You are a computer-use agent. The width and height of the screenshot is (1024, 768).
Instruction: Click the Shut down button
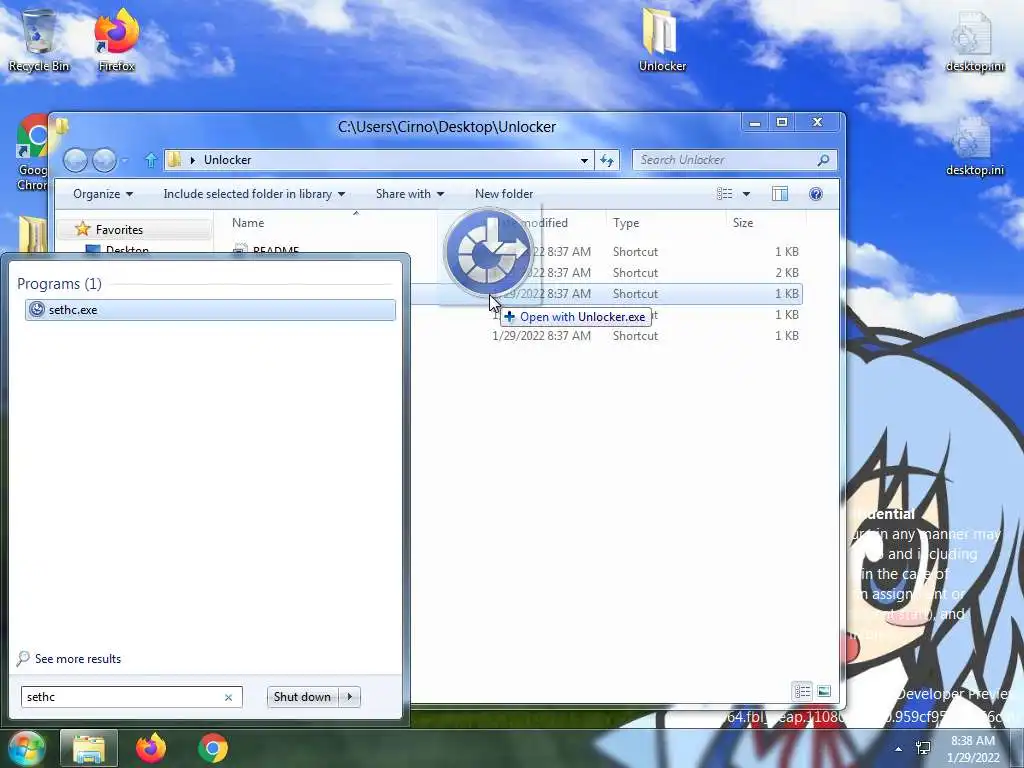click(303, 697)
